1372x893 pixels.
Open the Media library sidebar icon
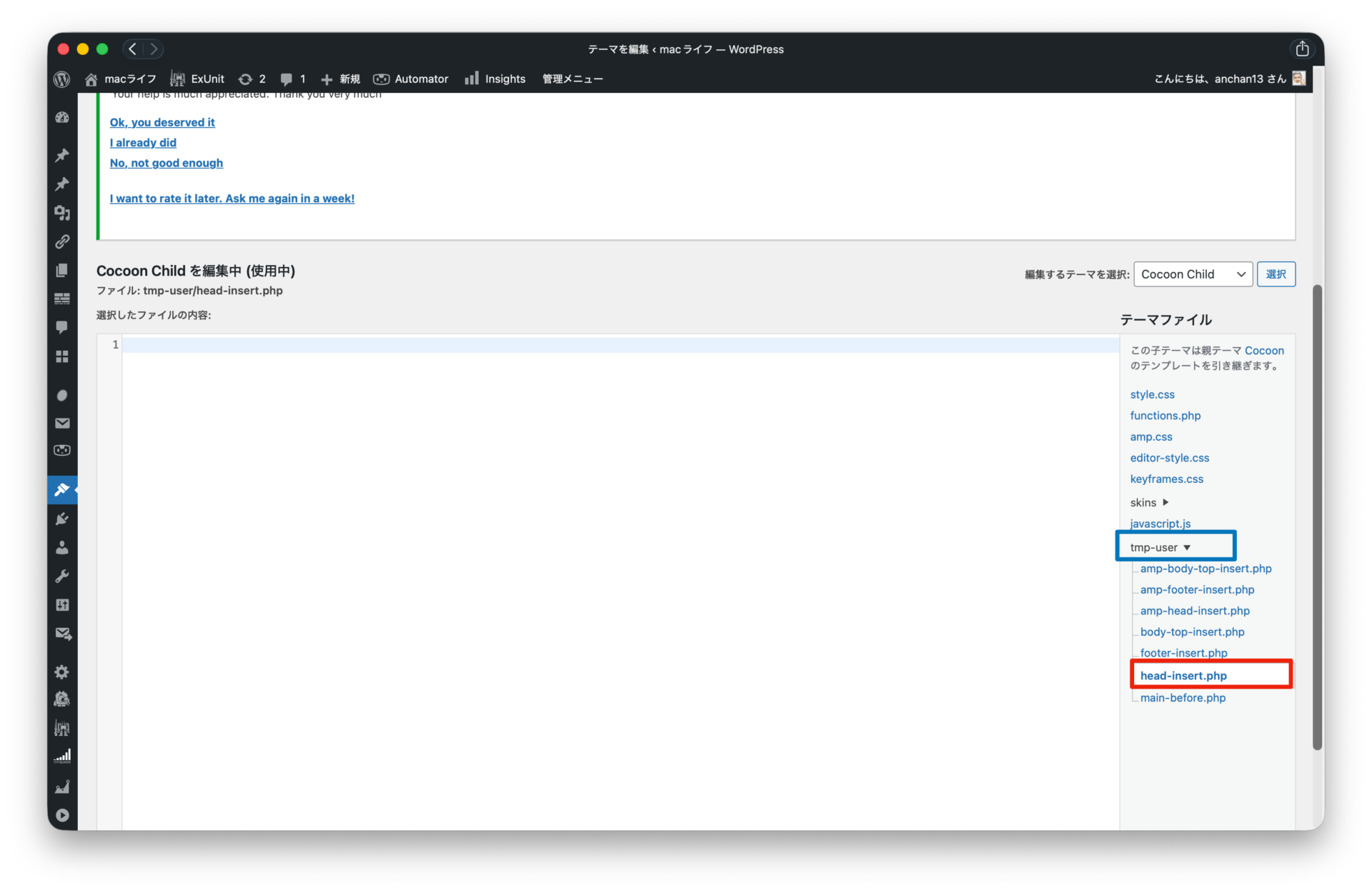pyautogui.click(x=62, y=212)
